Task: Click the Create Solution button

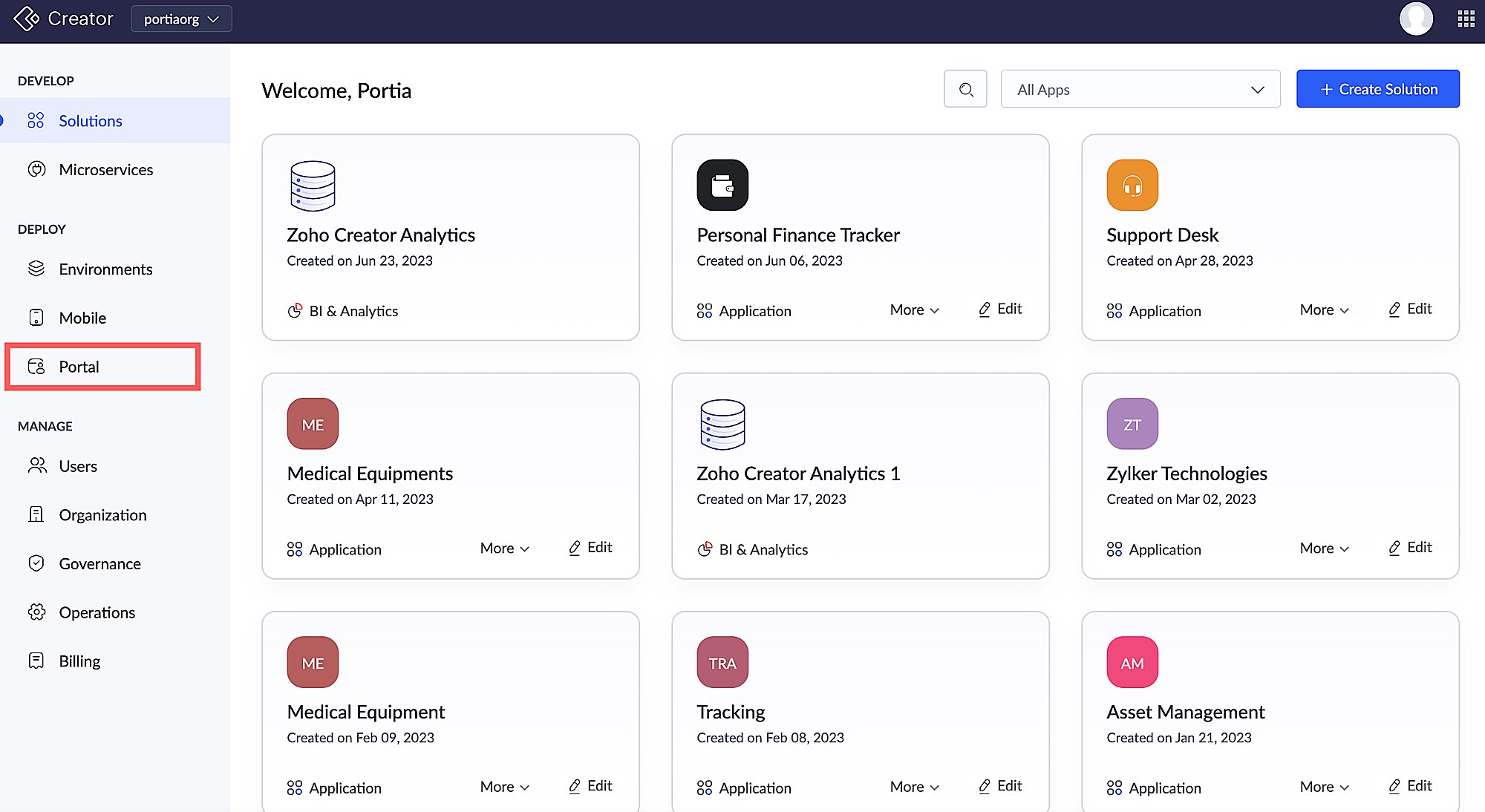Action: coord(1378,89)
